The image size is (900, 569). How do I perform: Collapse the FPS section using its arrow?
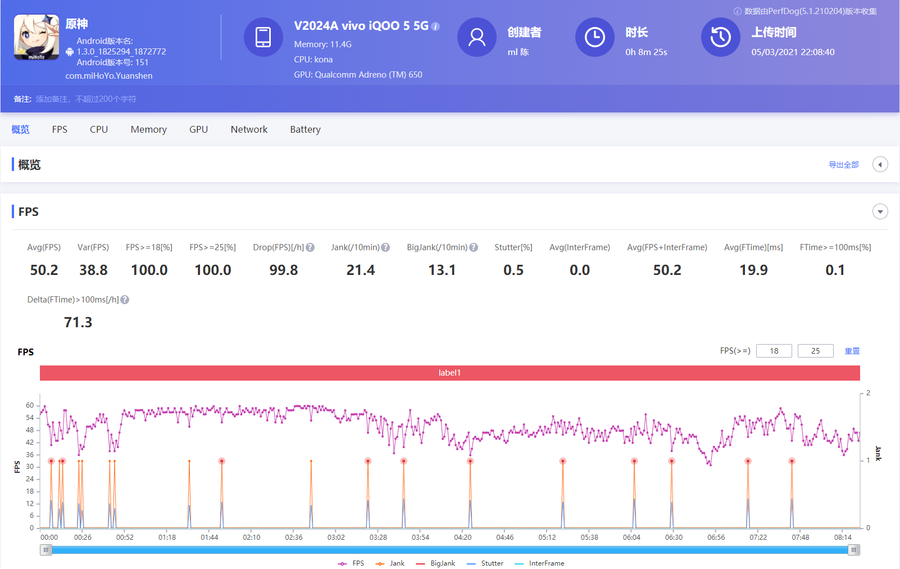880,211
